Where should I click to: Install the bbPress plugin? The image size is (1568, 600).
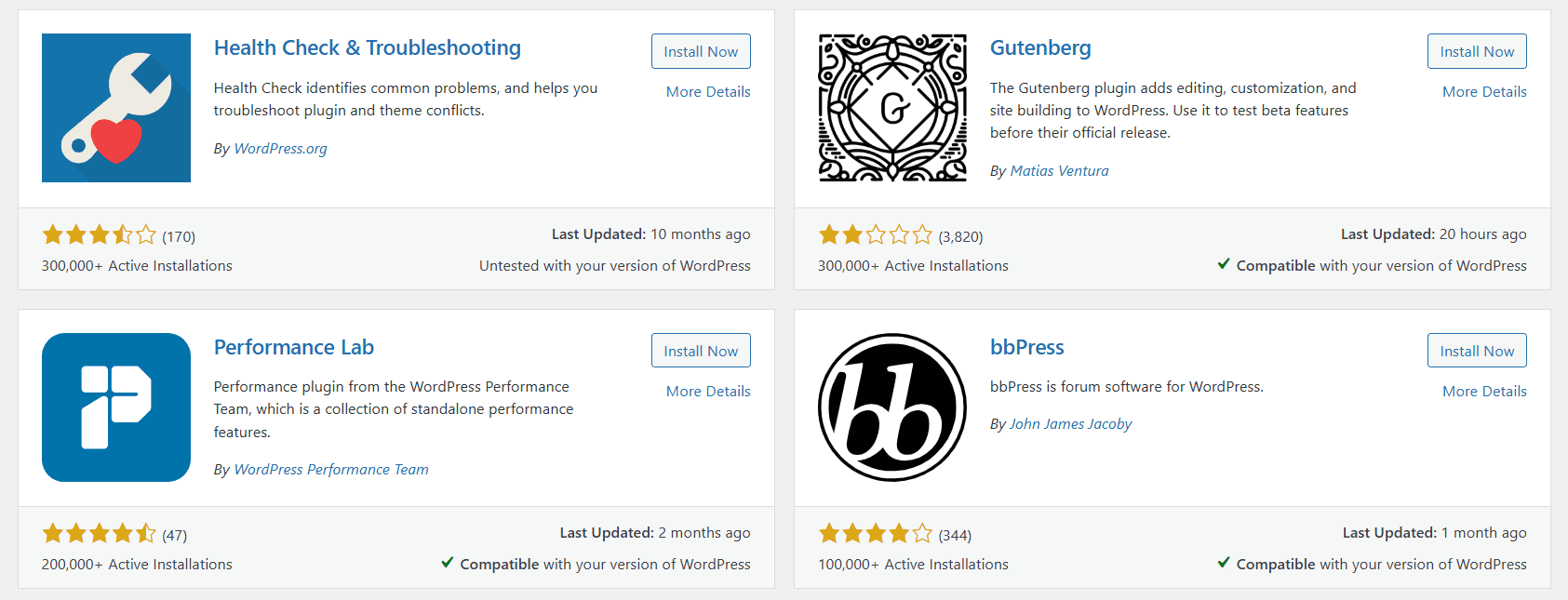[x=1476, y=350]
